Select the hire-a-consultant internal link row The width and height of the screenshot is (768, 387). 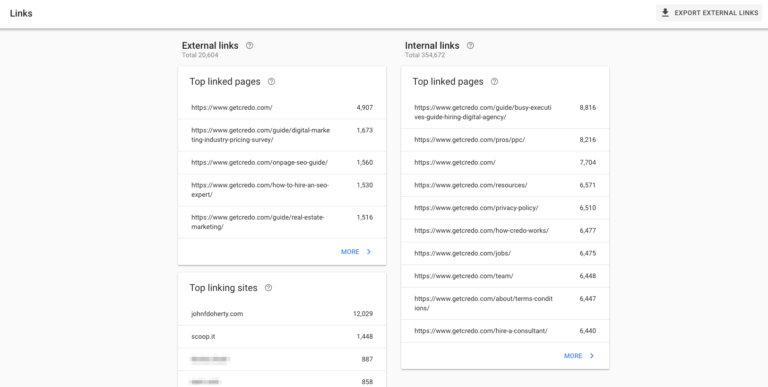pyautogui.click(x=505, y=331)
